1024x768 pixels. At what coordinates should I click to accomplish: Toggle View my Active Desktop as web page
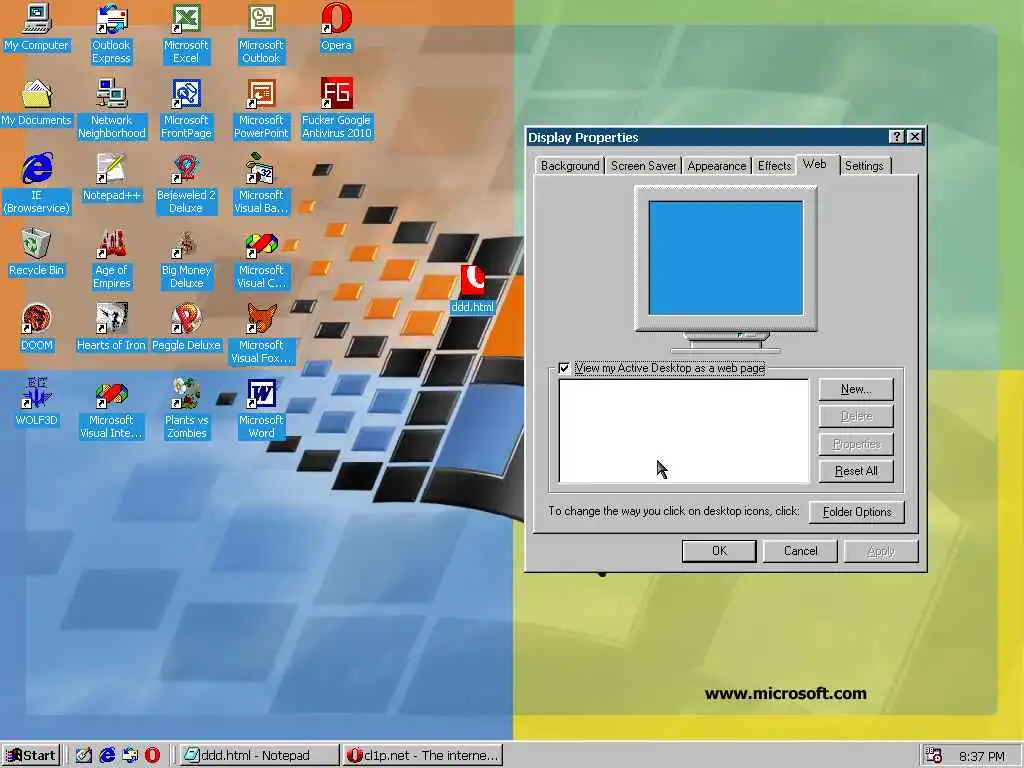pyautogui.click(x=564, y=368)
